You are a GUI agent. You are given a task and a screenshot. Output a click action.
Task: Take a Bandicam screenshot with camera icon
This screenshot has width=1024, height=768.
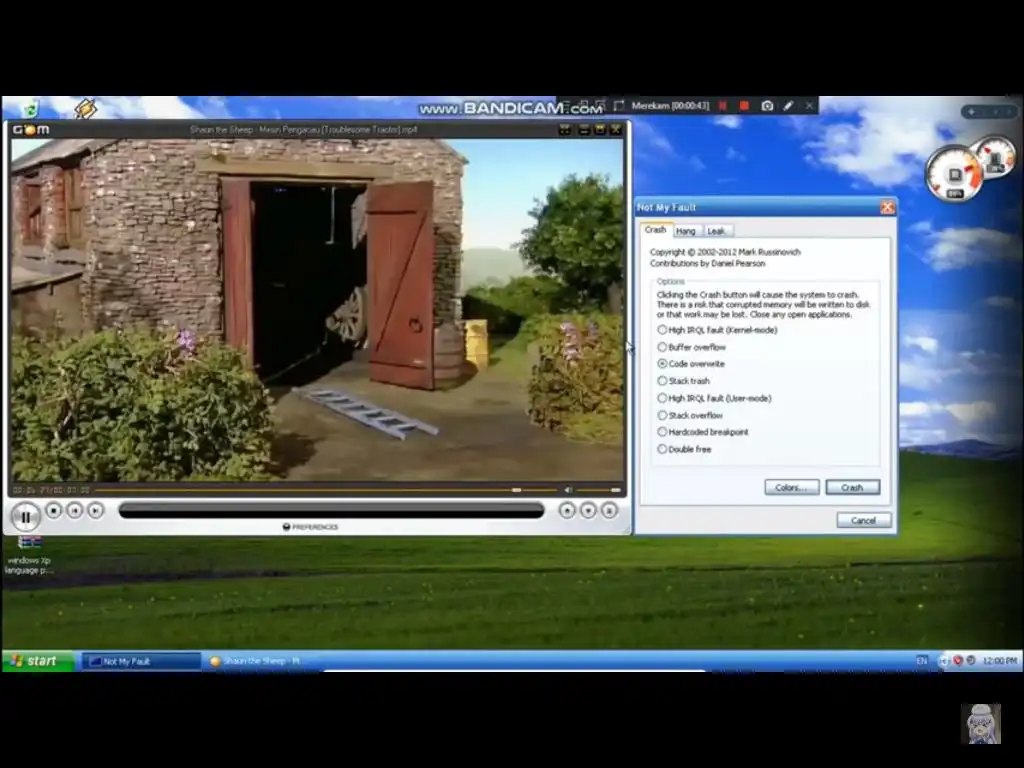(767, 105)
